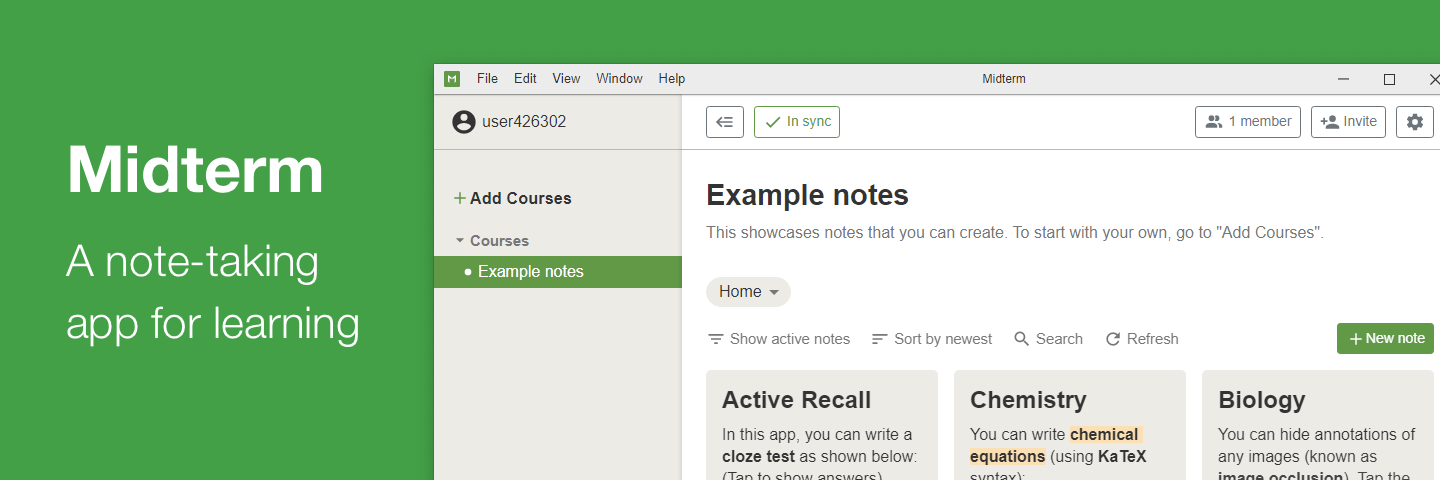The height and width of the screenshot is (480, 1440).
Task: Open the Edit menu
Action: pos(525,79)
